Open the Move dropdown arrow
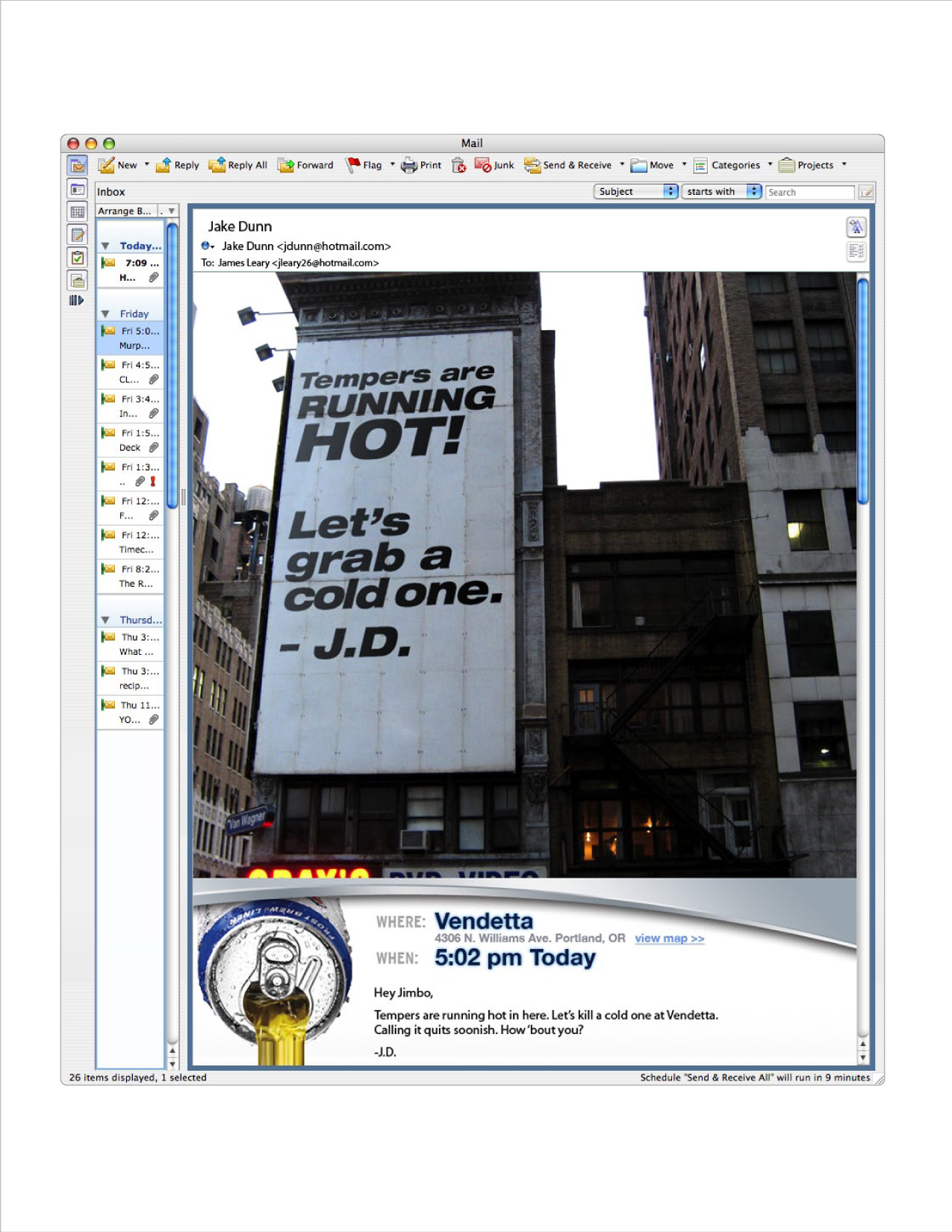The image size is (952, 1232). 684,164
